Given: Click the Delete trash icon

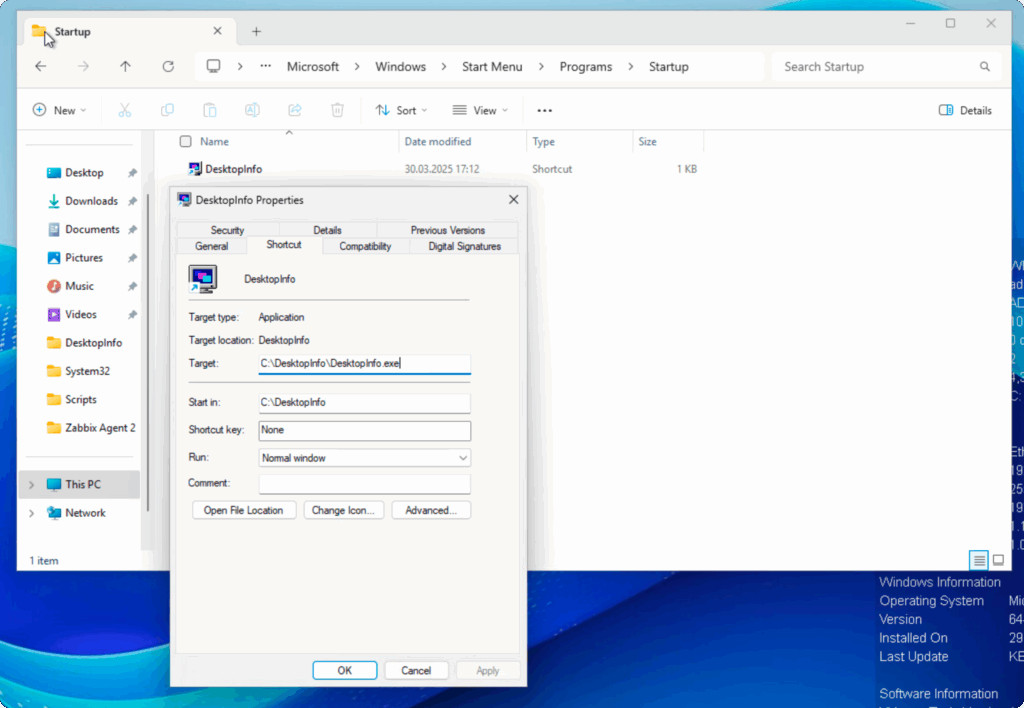Looking at the screenshot, I should [337, 110].
